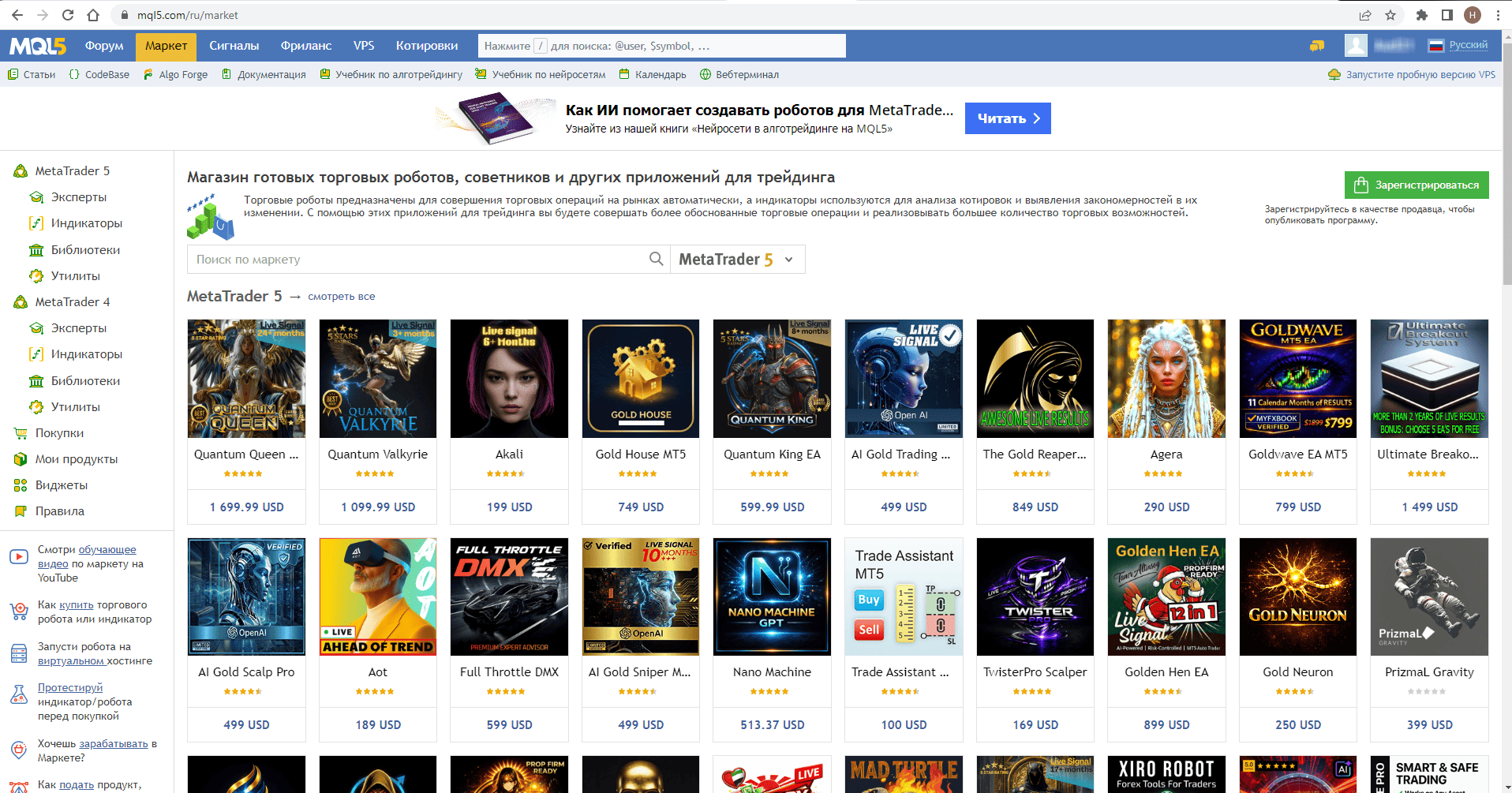Open the user profile avatar
The image size is (1512, 793).
pyautogui.click(x=1356, y=46)
